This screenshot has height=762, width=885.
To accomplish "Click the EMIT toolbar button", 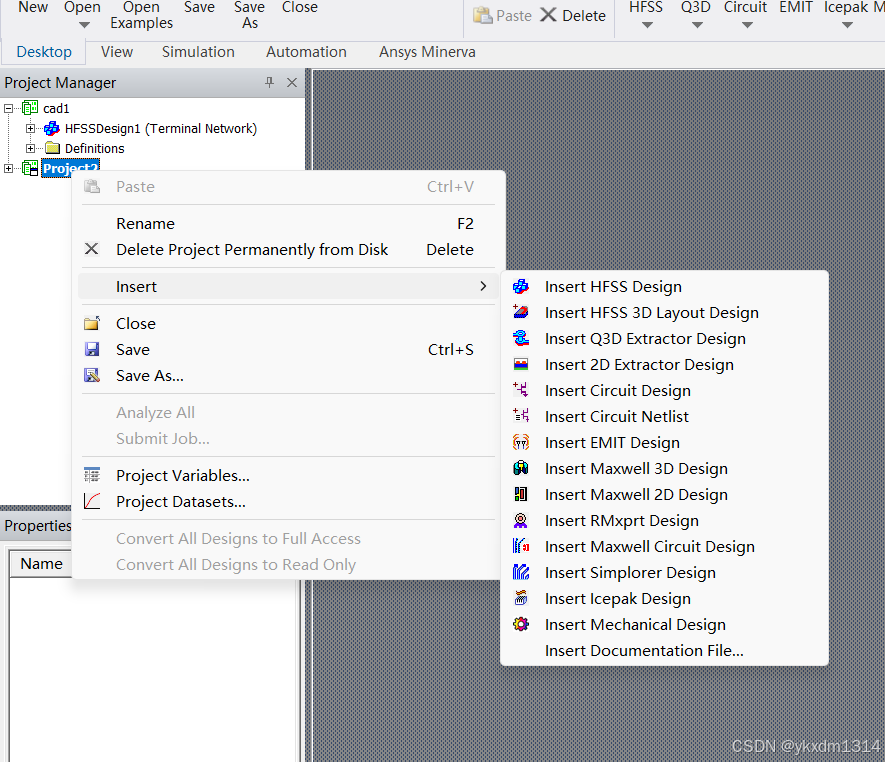I will click(796, 8).
